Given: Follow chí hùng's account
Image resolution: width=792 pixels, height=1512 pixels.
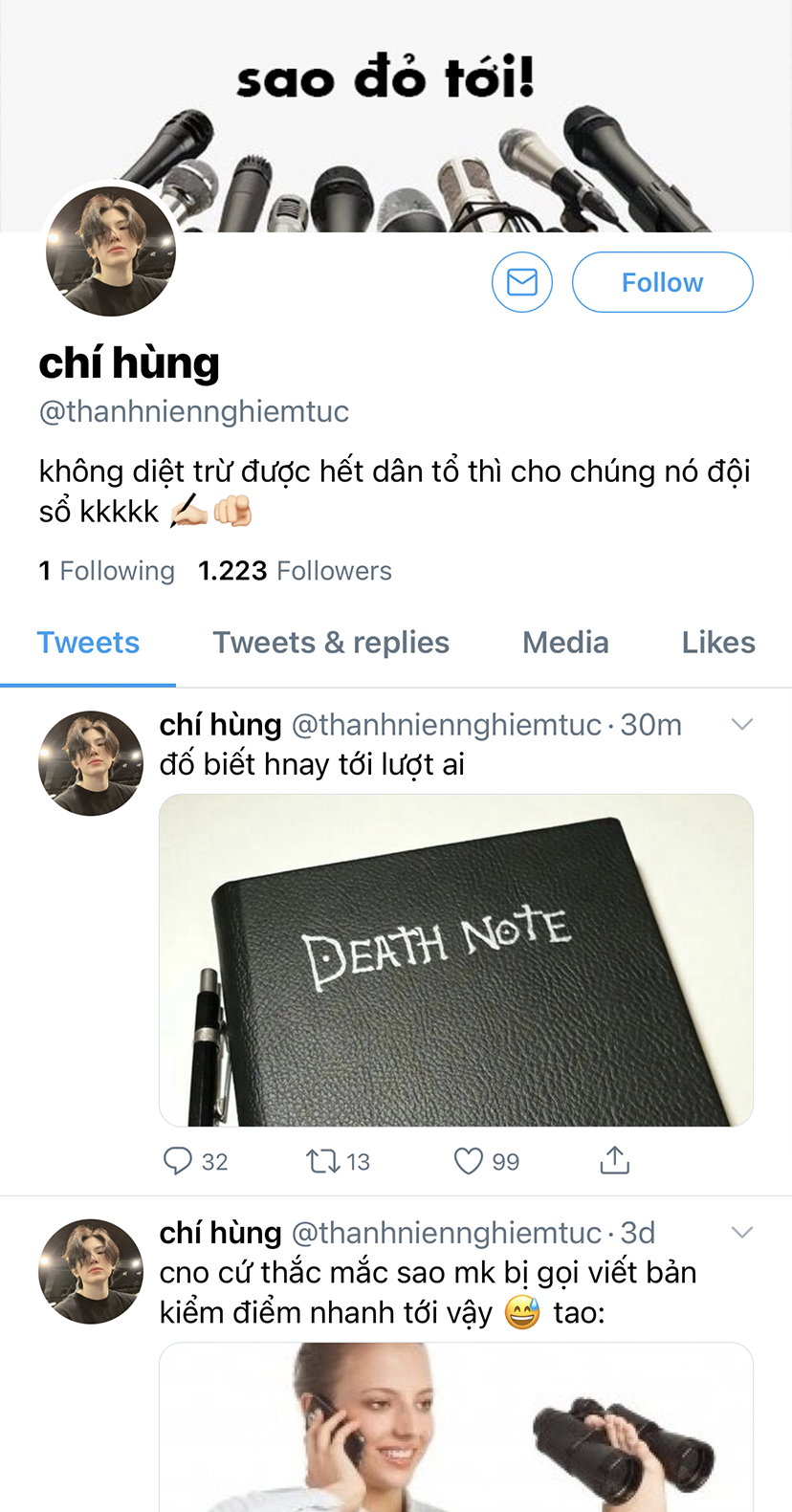Looking at the screenshot, I should (663, 282).
